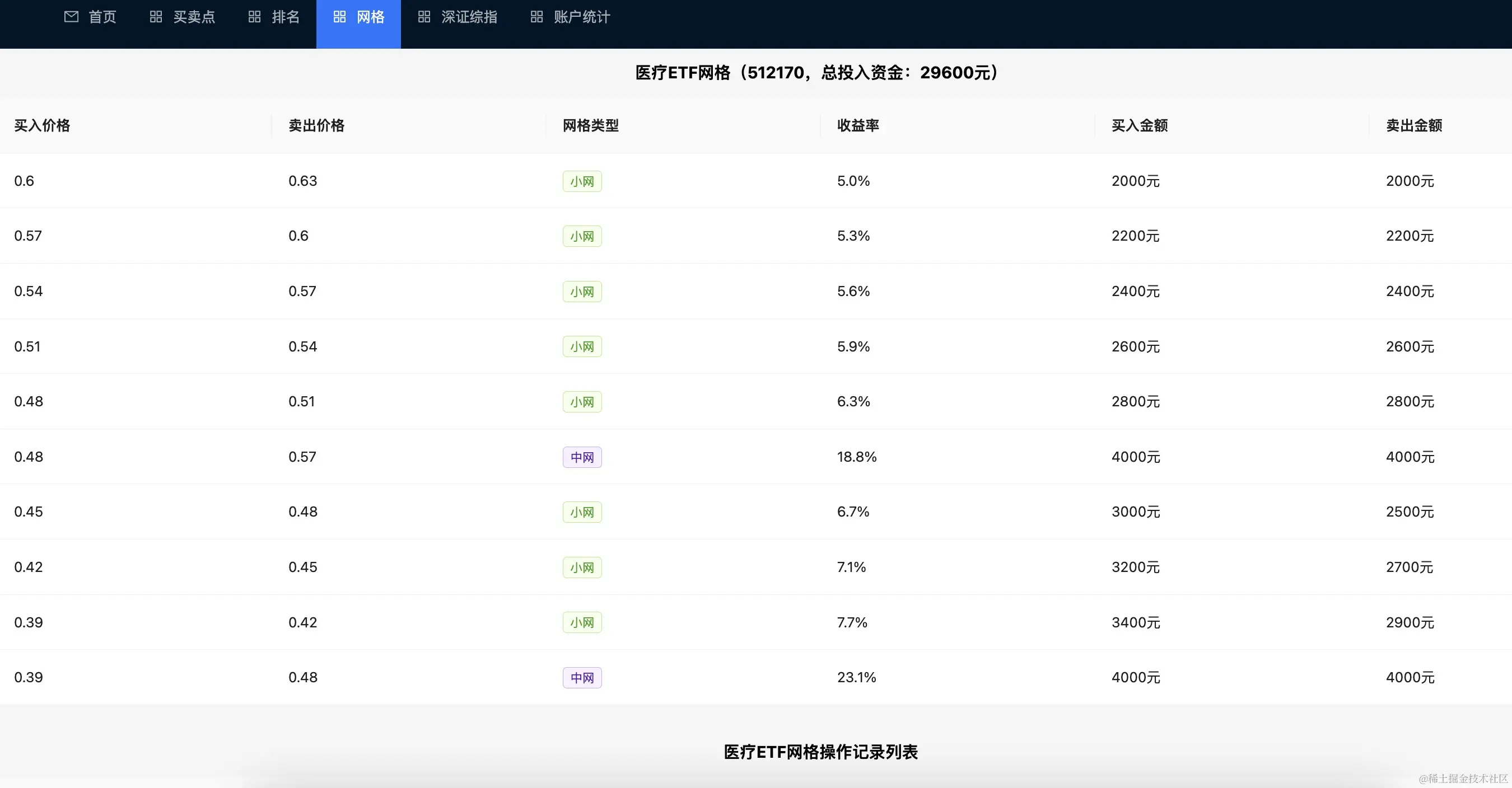Go to the 排名 menu item
The height and width of the screenshot is (788, 1512).
pyautogui.click(x=286, y=17)
